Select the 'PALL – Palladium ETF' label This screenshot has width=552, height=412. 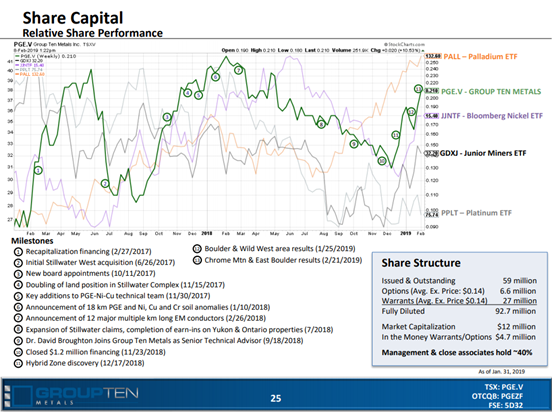480,56
